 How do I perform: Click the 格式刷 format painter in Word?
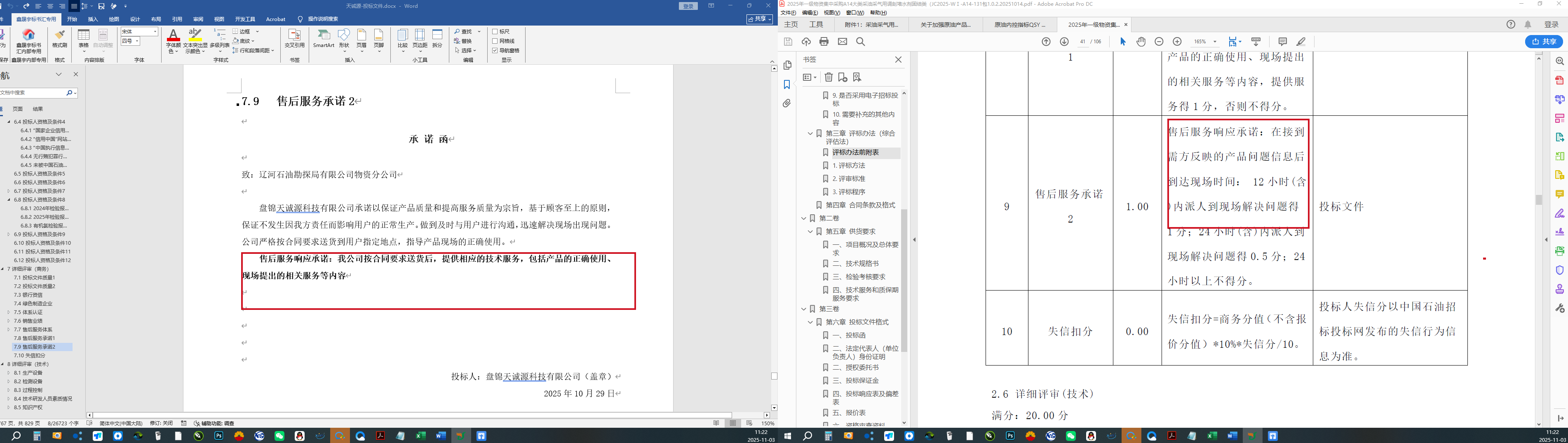tap(60, 39)
